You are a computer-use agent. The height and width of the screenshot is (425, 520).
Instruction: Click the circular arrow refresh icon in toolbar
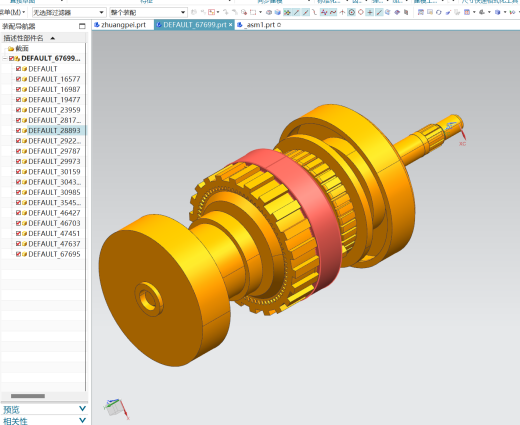pyautogui.click(x=439, y=12)
